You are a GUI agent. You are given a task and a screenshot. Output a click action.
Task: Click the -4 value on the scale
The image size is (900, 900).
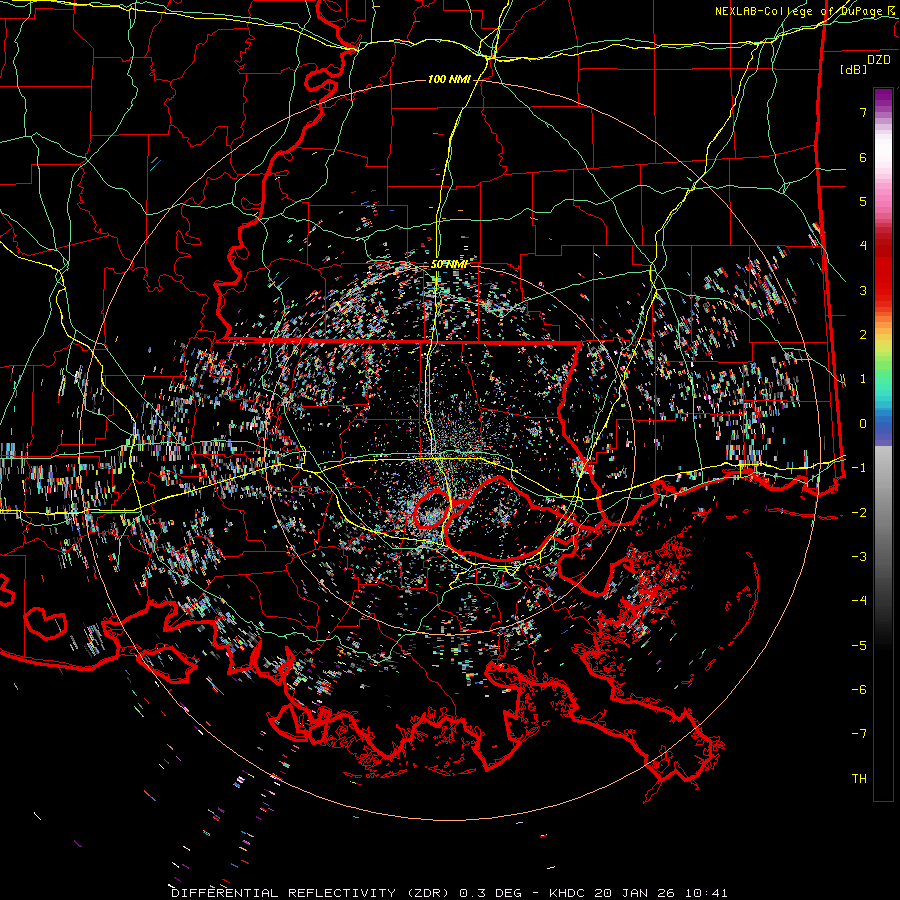tap(859, 601)
